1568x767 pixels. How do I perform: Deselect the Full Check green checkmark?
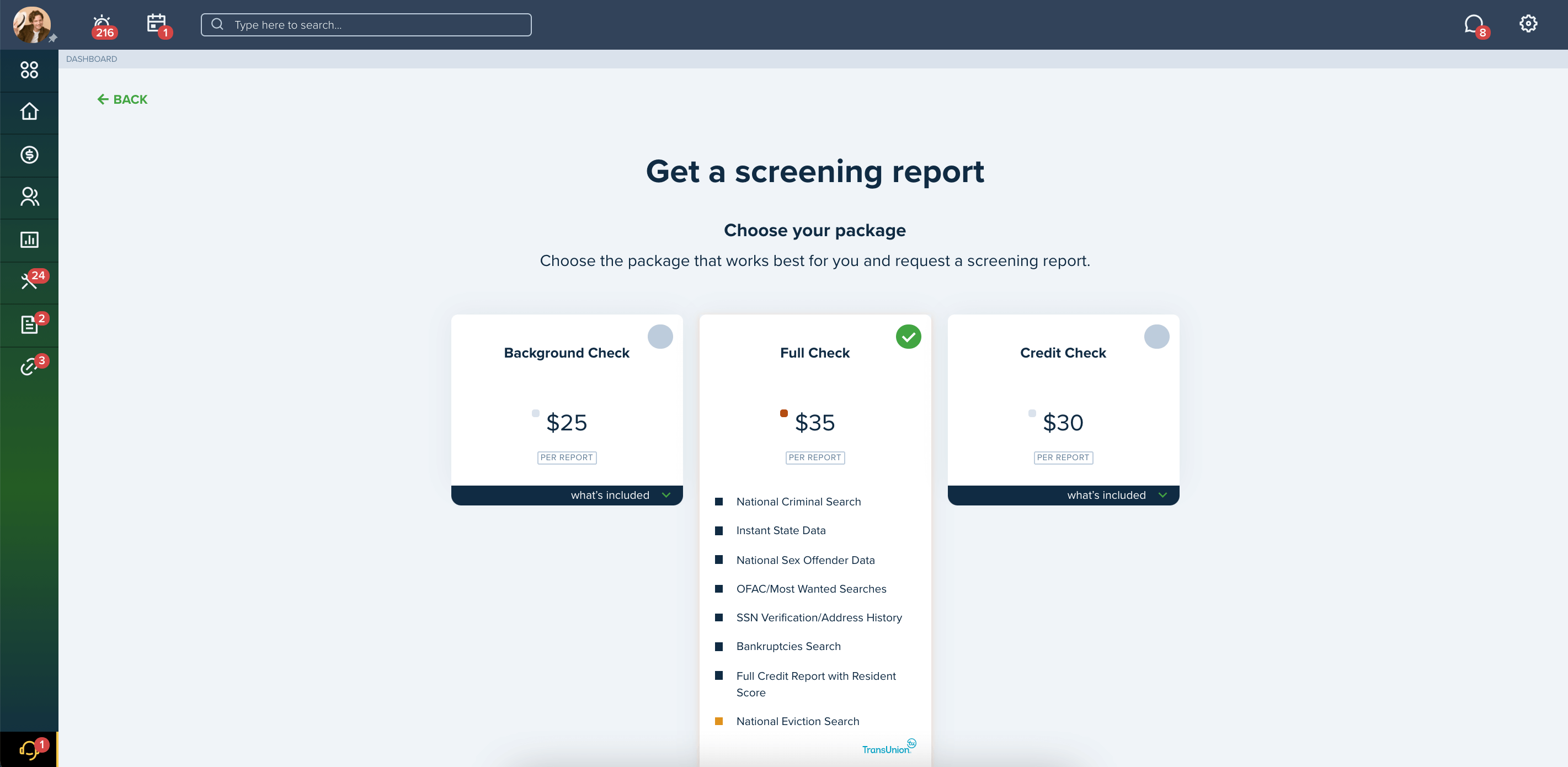[908, 337]
